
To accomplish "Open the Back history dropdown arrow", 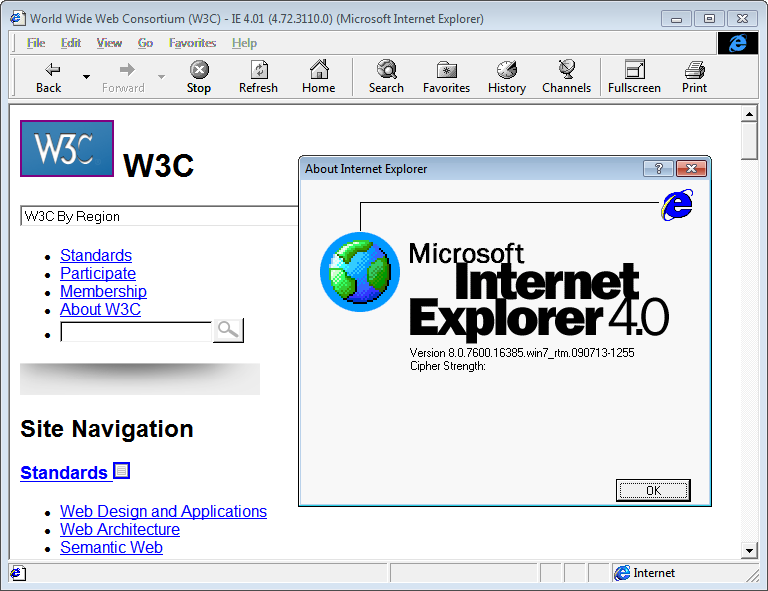I will pos(86,77).
